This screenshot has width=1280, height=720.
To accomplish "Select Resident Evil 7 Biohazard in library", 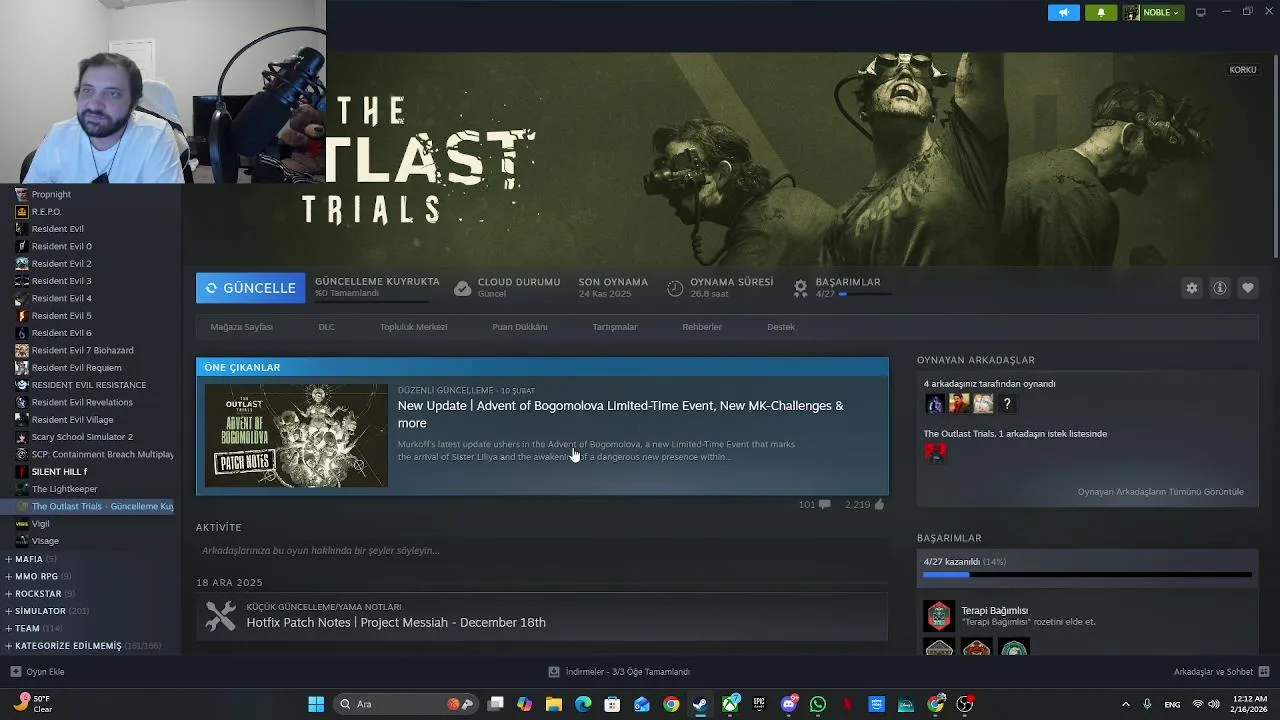I will pyautogui.click(x=82, y=350).
